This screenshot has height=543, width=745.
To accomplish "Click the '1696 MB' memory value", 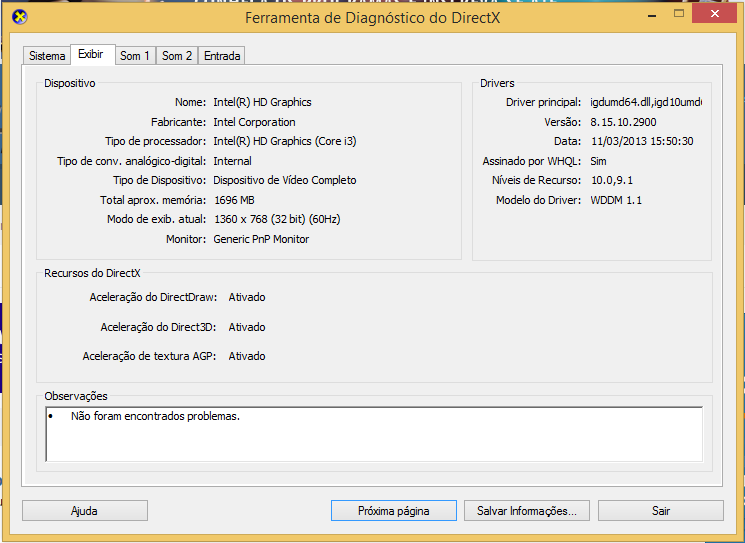I will pyautogui.click(x=234, y=200).
